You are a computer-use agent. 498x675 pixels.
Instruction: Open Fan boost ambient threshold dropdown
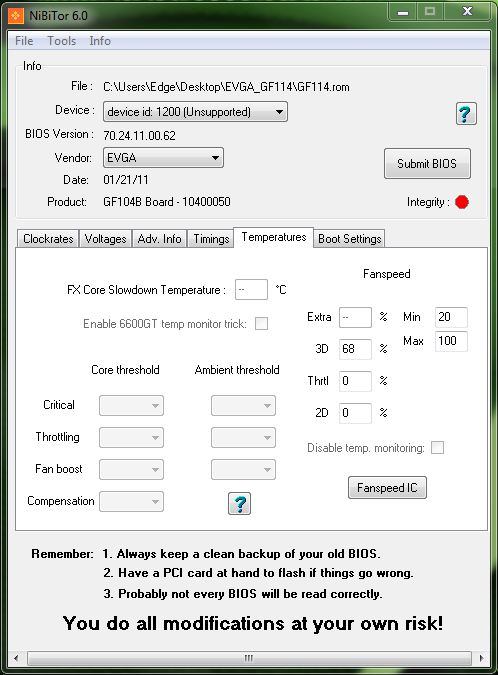click(243, 469)
